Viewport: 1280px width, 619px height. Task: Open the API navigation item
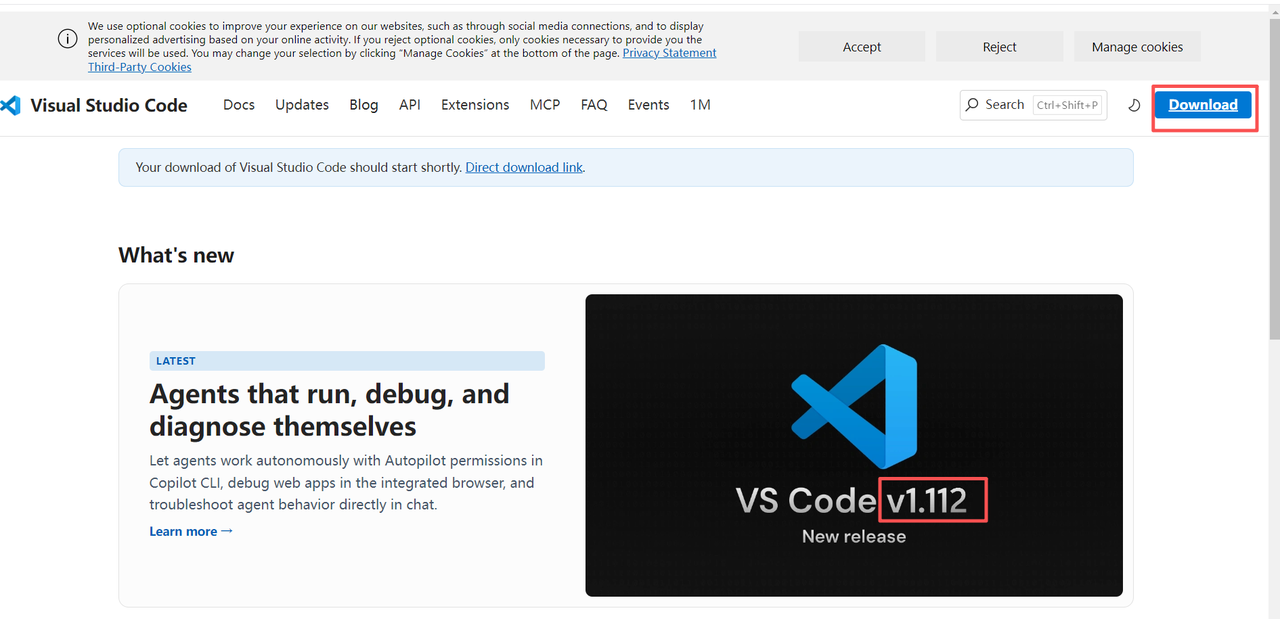(x=410, y=105)
